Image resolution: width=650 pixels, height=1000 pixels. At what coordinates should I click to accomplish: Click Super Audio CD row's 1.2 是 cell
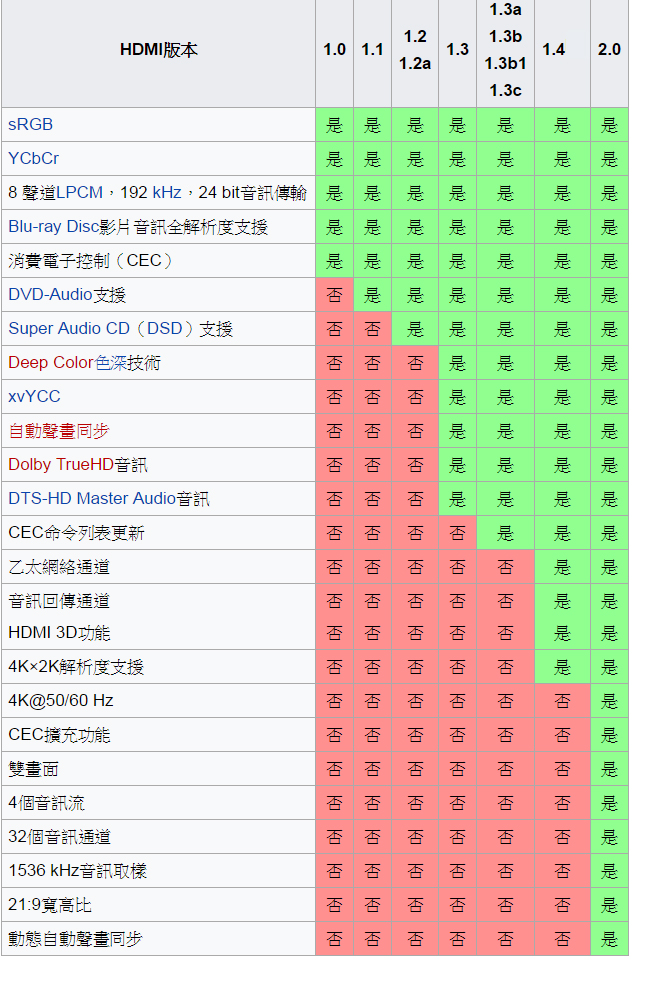415,328
